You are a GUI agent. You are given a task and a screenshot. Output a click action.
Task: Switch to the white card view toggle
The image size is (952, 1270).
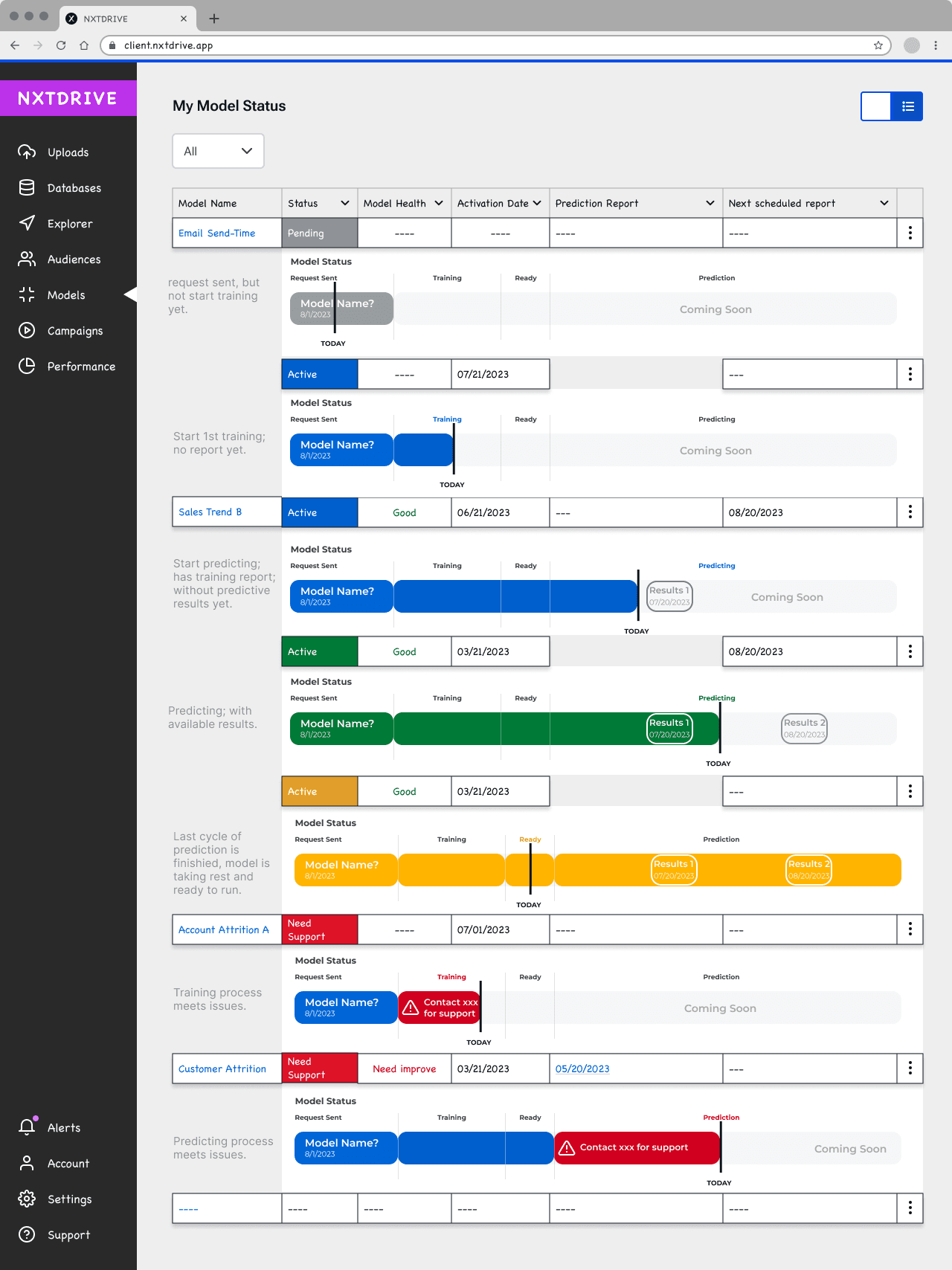pos(876,106)
